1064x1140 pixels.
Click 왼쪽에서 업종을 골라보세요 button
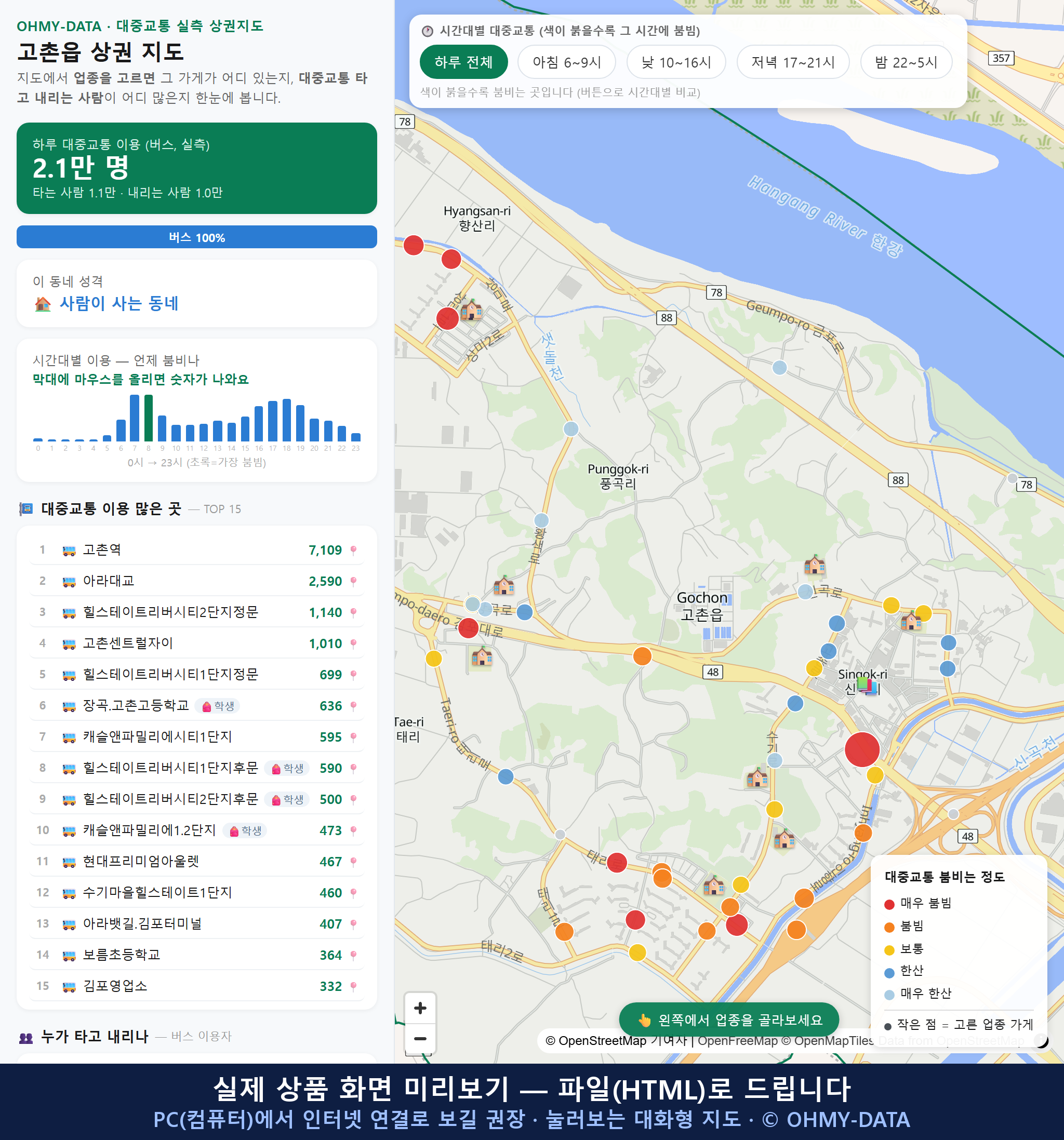[728, 1020]
